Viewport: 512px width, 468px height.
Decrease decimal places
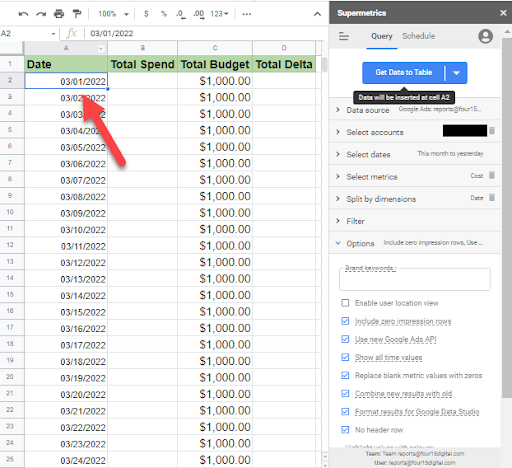coord(181,14)
